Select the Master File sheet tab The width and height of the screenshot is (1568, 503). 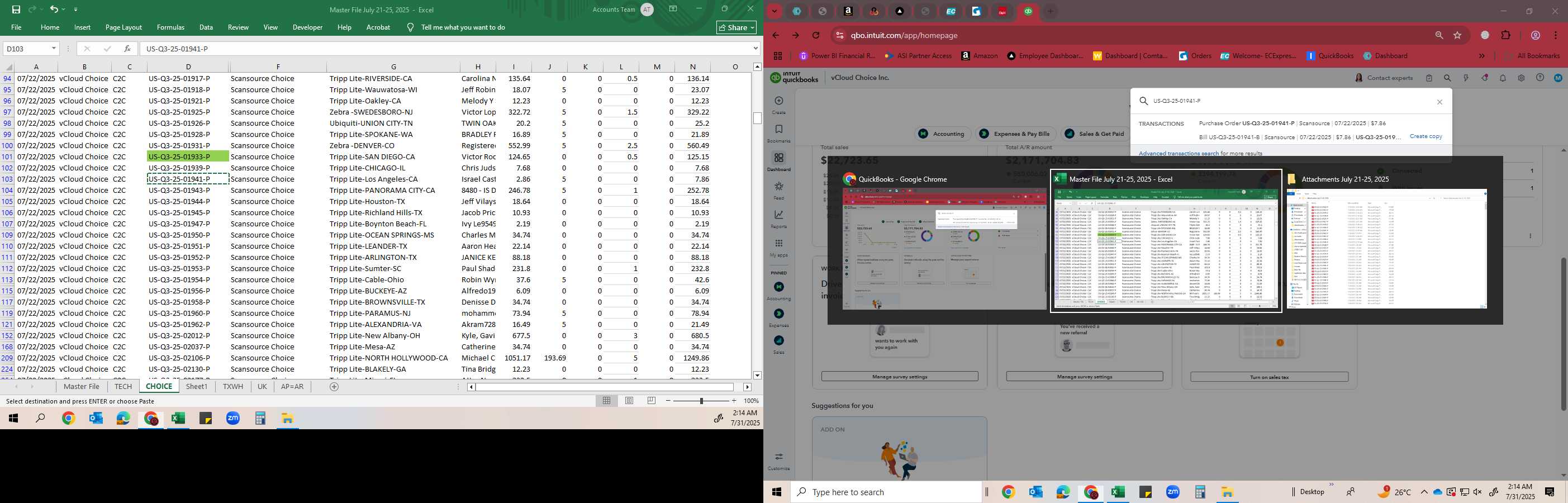[82, 387]
